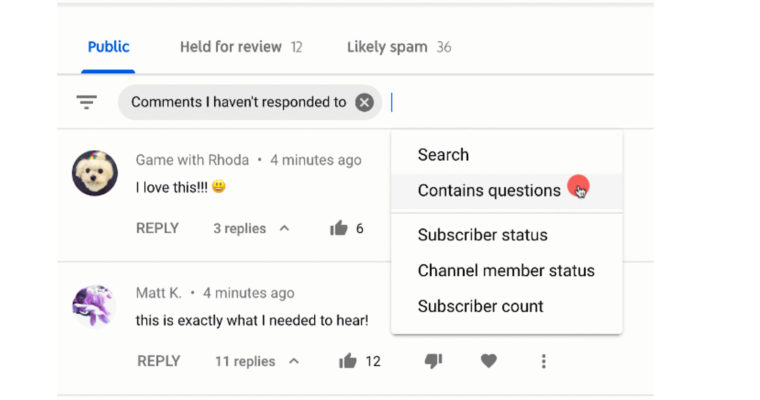The width and height of the screenshot is (760, 400).
Task: Select Search from filter menu
Action: point(443,155)
